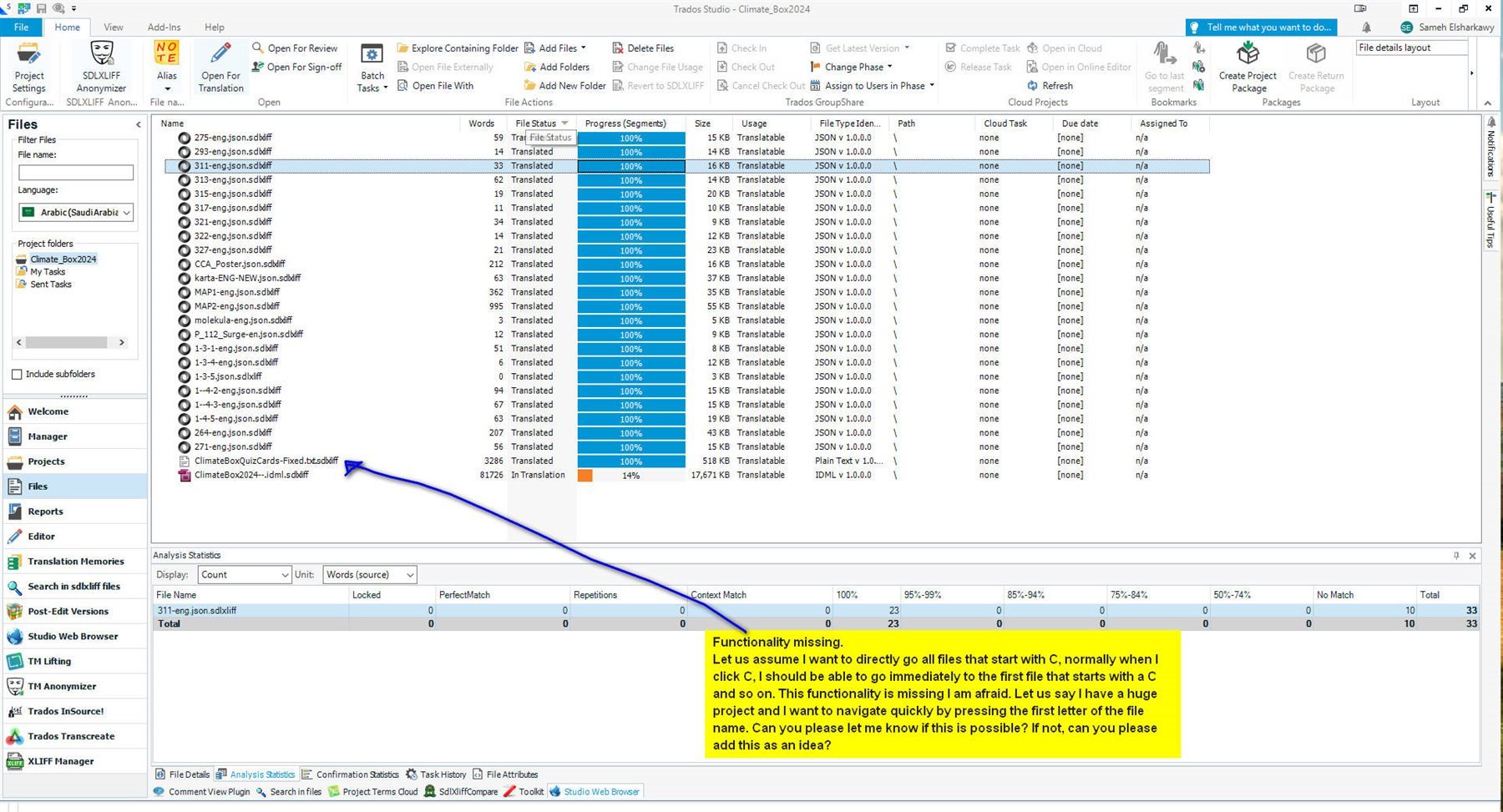Screen dimensions: 1503x812
Task: Click Open For Review
Action: click(295, 48)
